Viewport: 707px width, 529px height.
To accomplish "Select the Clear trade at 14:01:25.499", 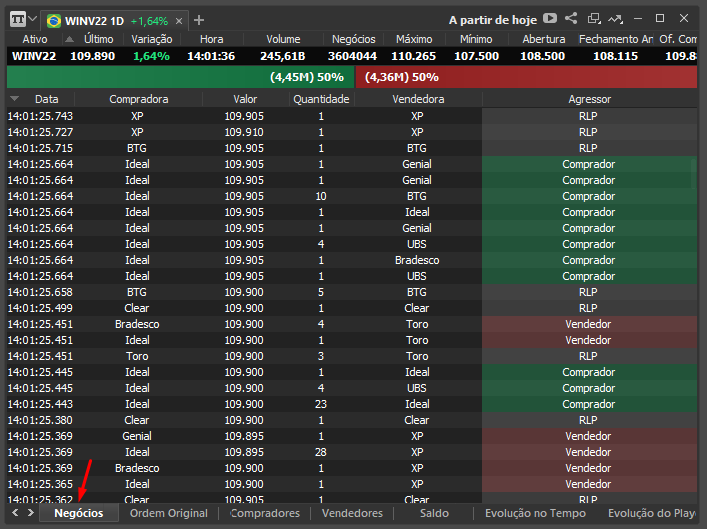I will point(352,308).
